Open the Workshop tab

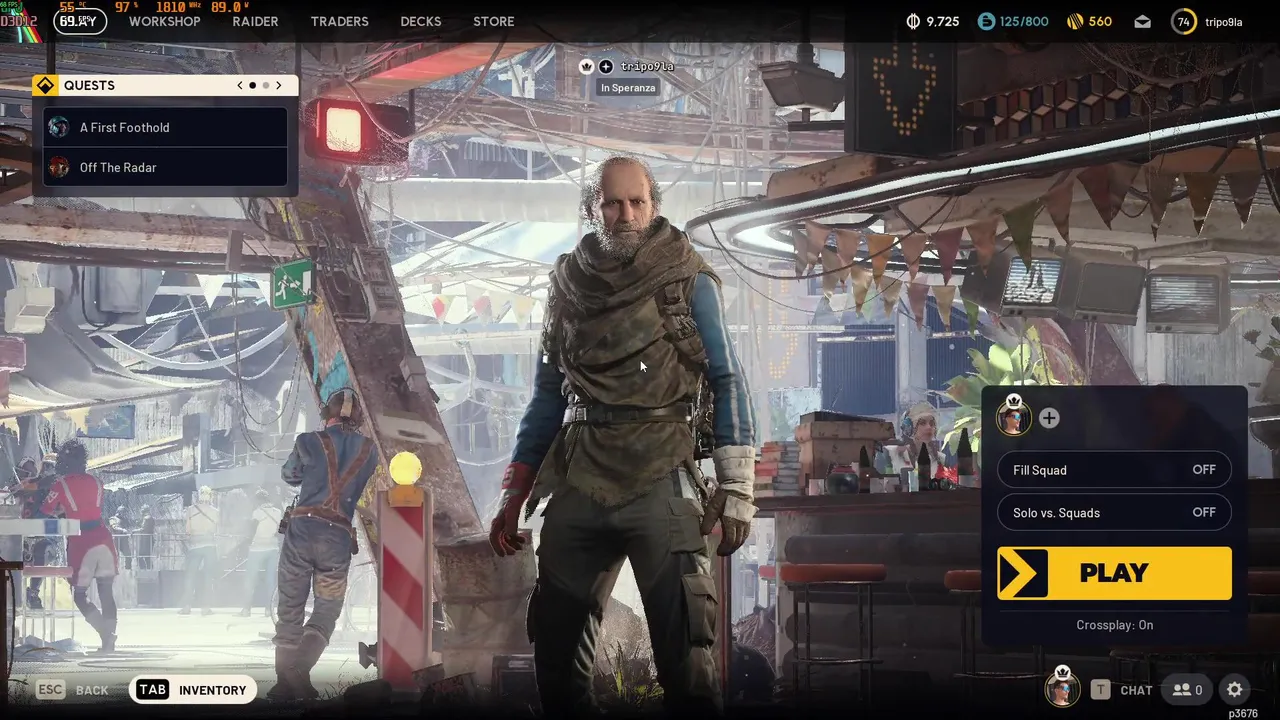[x=164, y=21]
